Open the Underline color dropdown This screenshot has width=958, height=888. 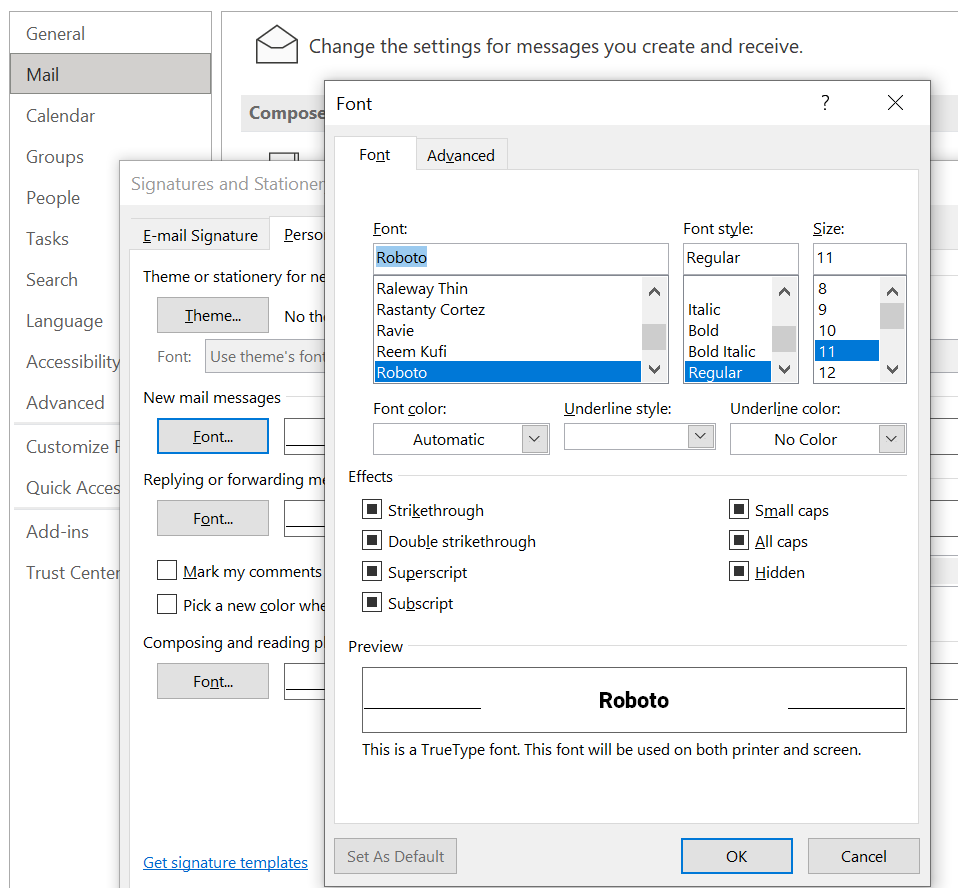pyautogui.click(x=892, y=439)
